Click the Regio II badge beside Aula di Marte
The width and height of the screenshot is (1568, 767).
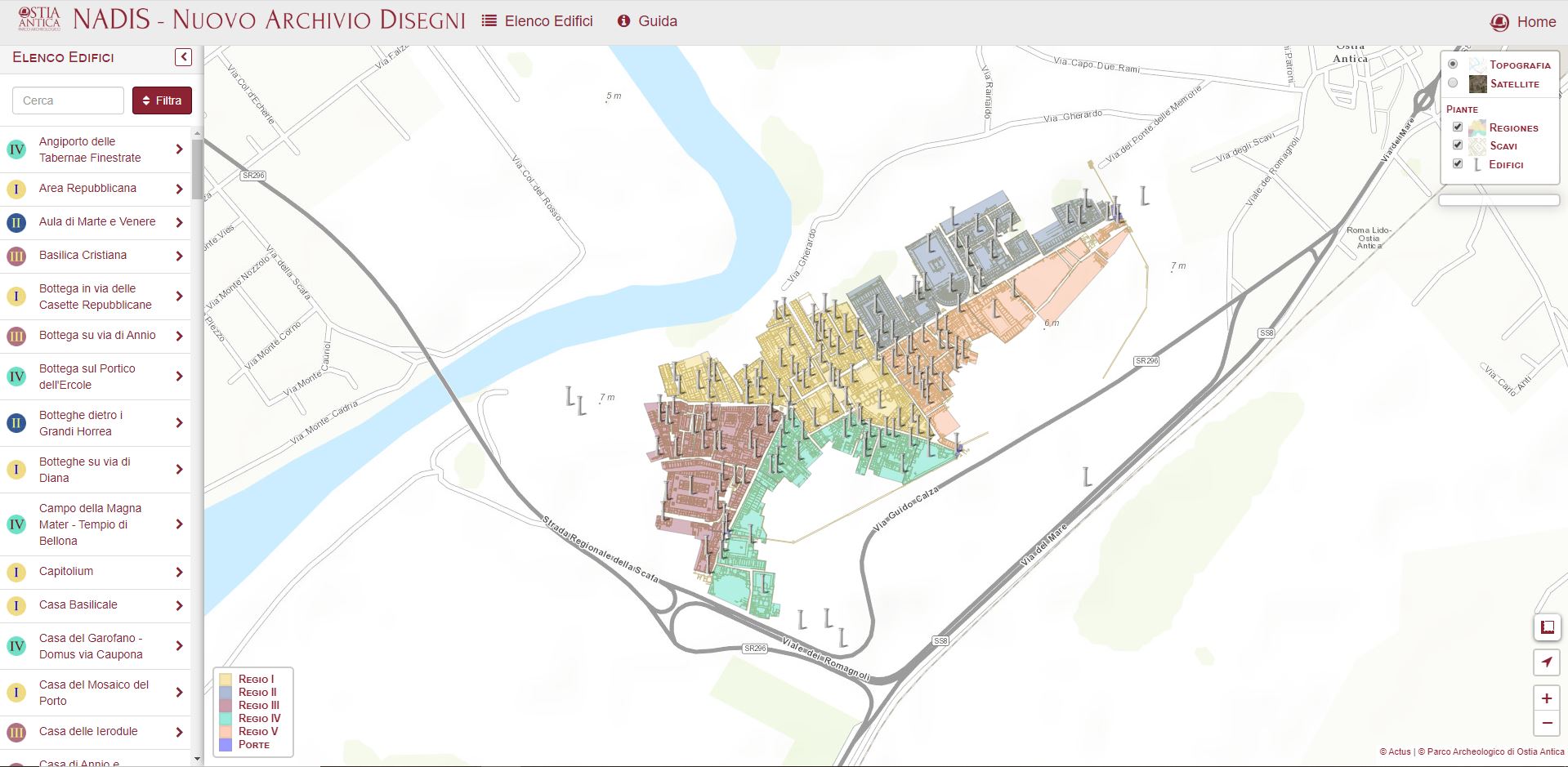(x=16, y=222)
